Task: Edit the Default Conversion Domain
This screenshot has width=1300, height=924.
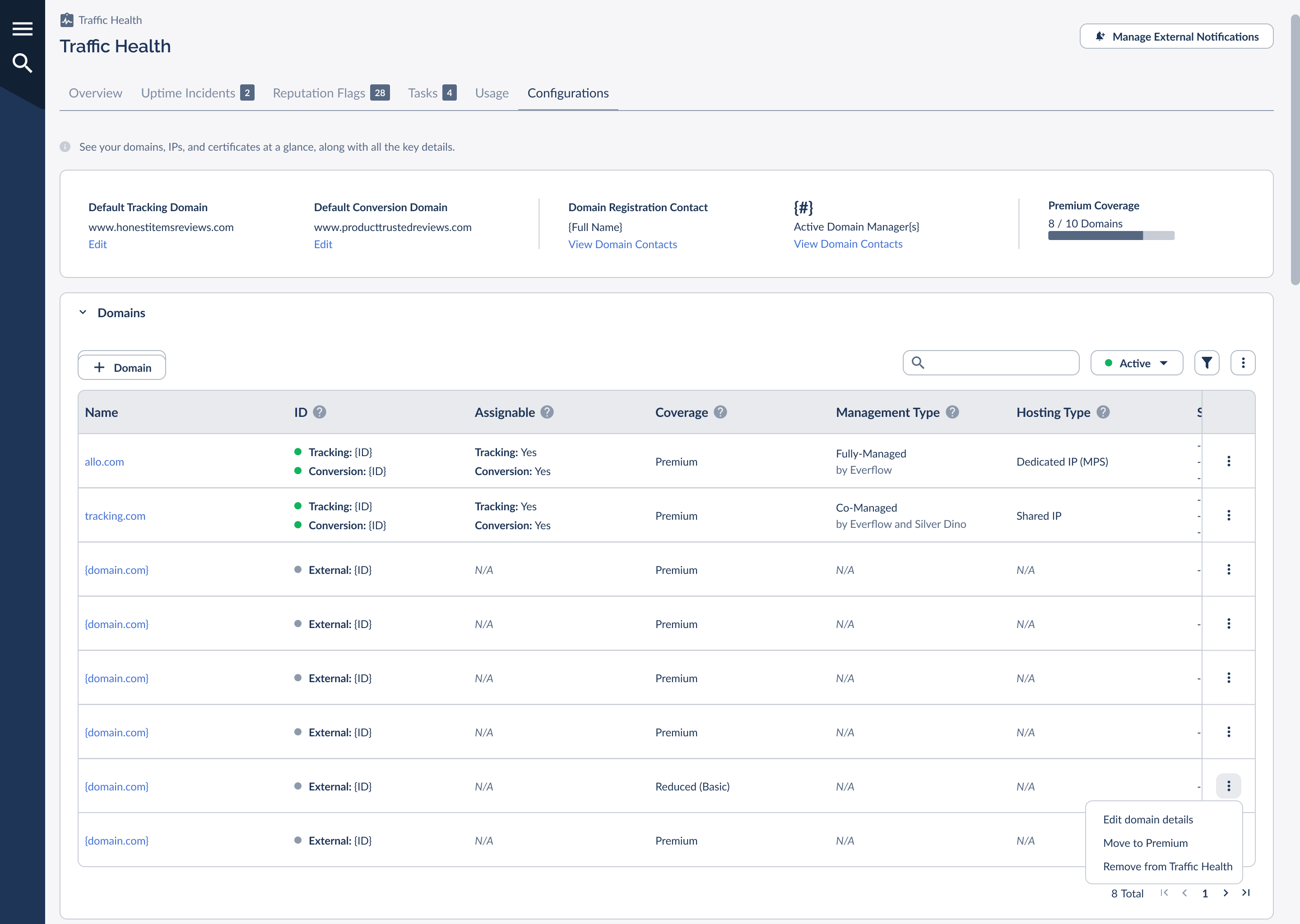Action: pyautogui.click(x=323, y=244)
